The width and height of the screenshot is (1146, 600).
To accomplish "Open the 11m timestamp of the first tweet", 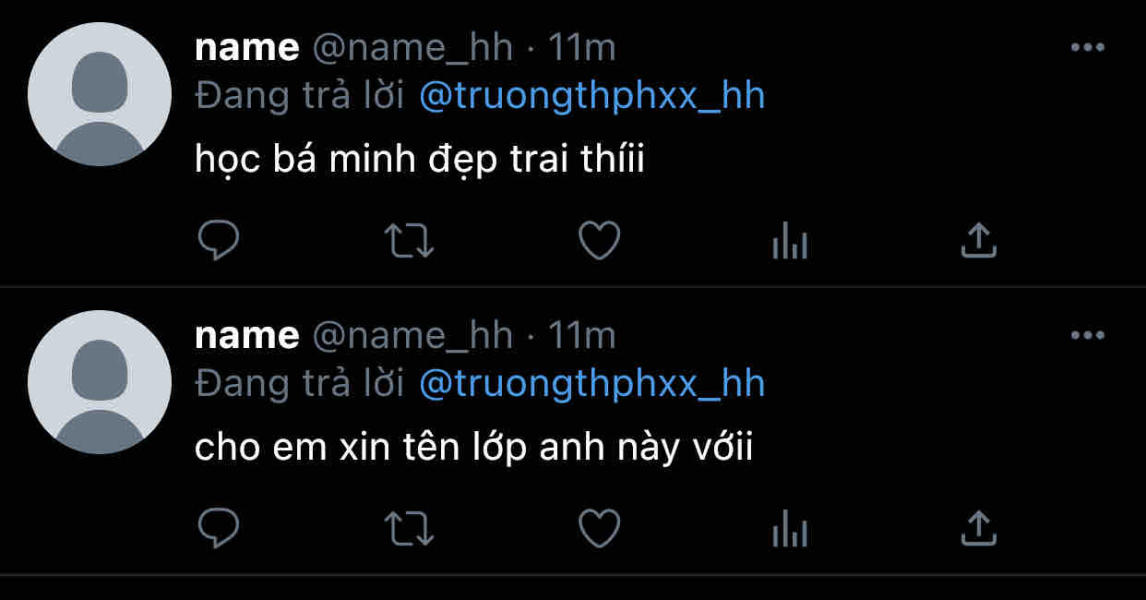I will (582, 48).
